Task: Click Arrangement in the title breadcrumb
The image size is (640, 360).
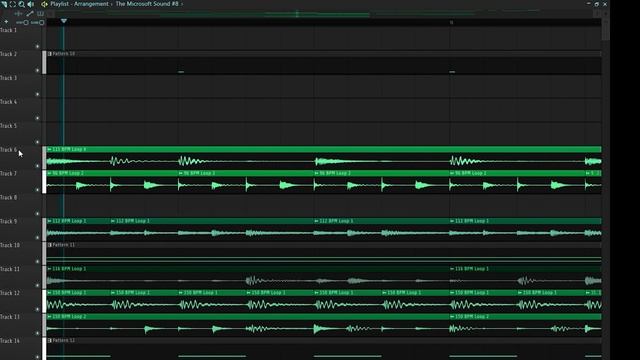Action: pos(91,4)
